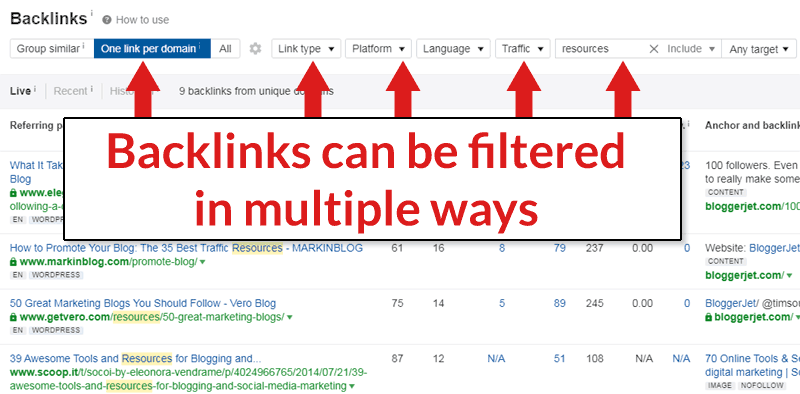The image size is (800, 394).
Task: Click value 5 in Vero Blog row
Action: tap(502, 303)
